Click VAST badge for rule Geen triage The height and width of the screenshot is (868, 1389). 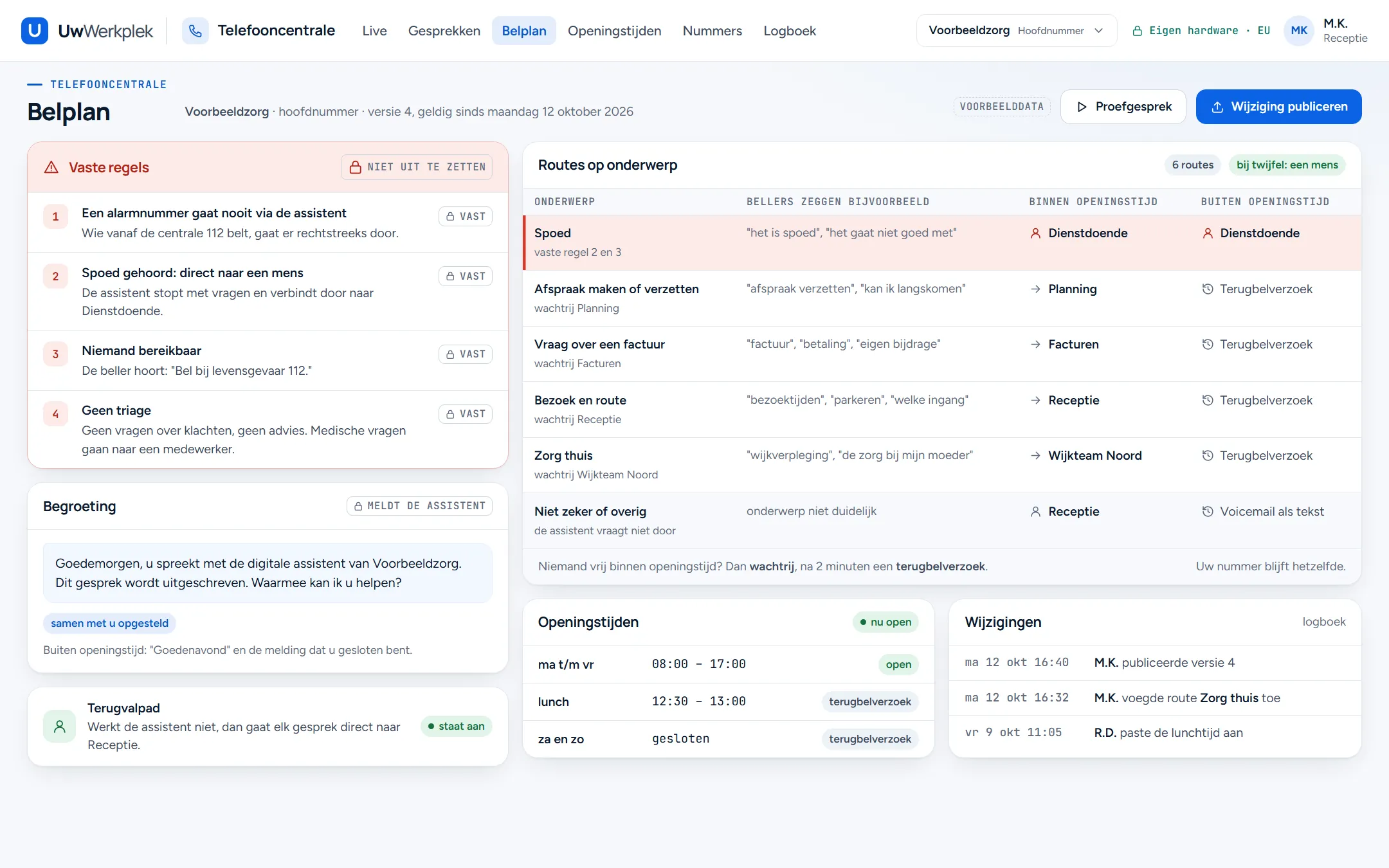click(x=466, y=414)
